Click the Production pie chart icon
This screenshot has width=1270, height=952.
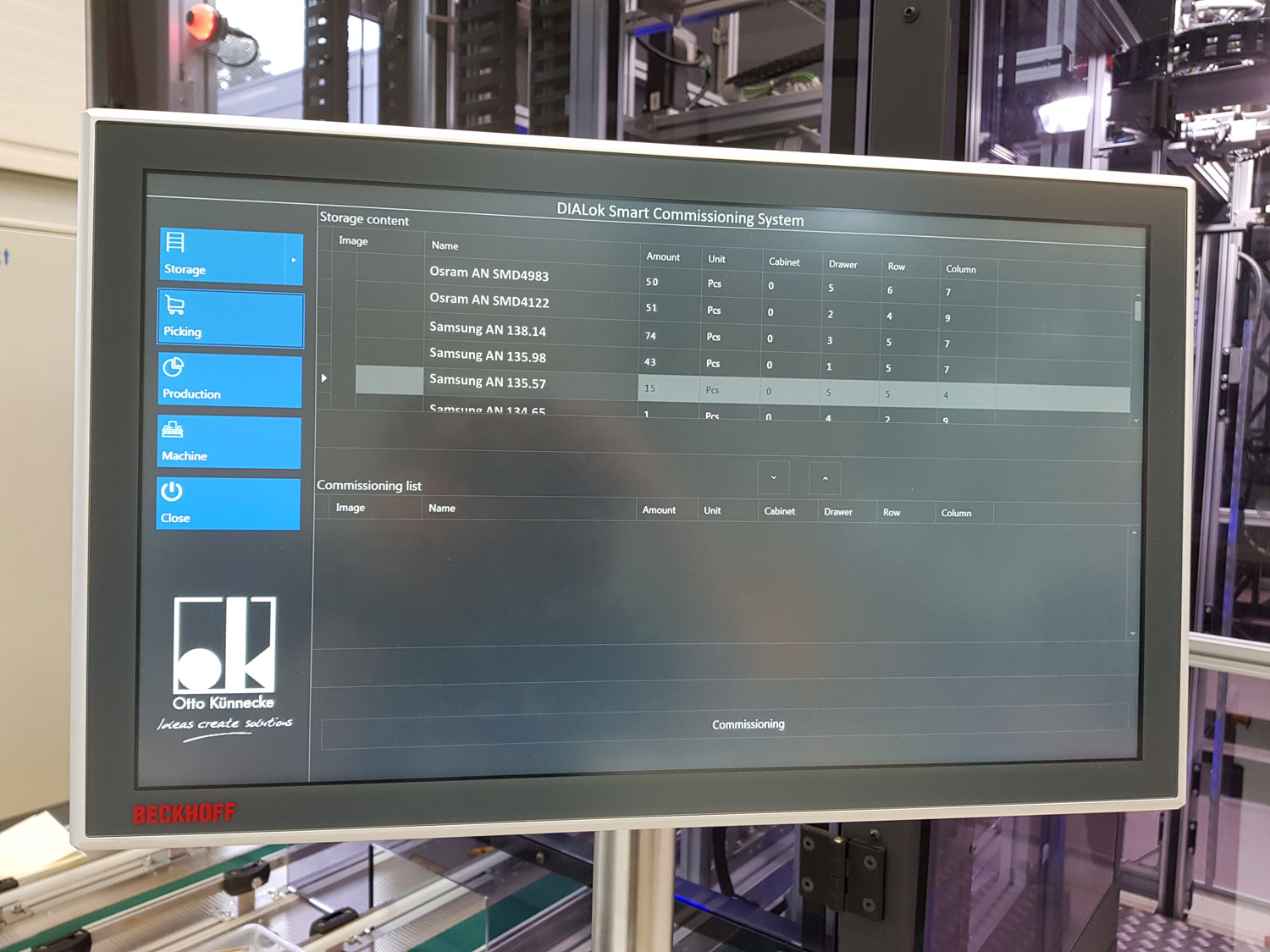(174, 367)
